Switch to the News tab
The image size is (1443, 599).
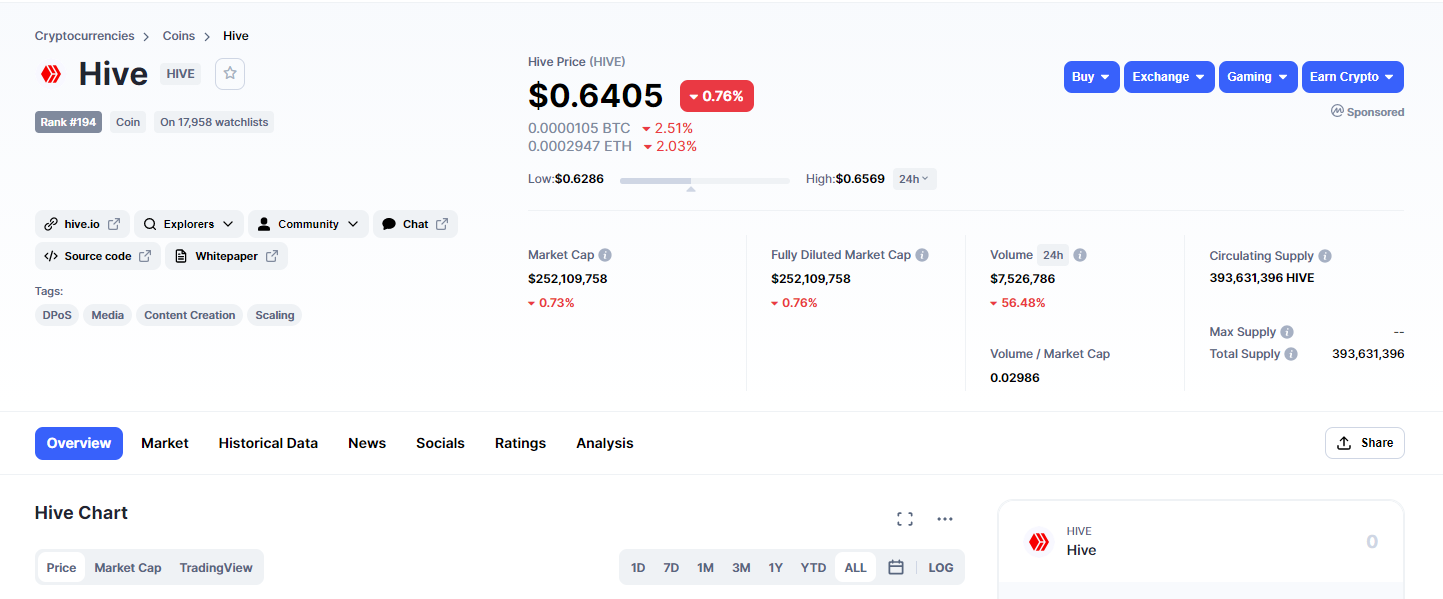pyautogui.click(x=367, y=443)
